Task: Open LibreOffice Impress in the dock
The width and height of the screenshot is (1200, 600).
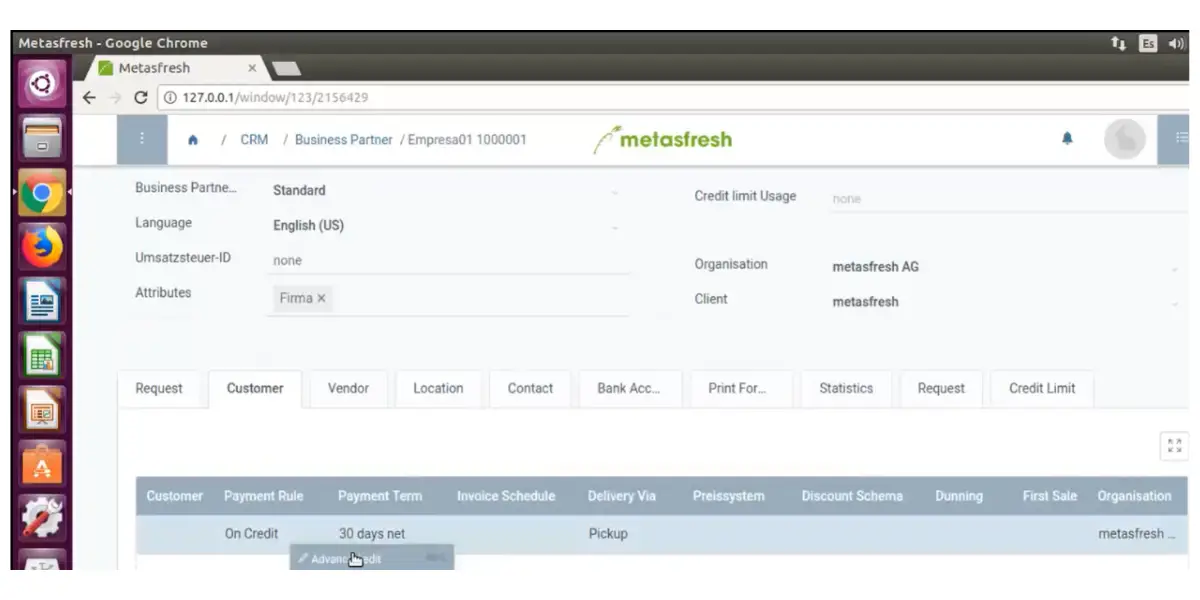Action: point(42,409)
